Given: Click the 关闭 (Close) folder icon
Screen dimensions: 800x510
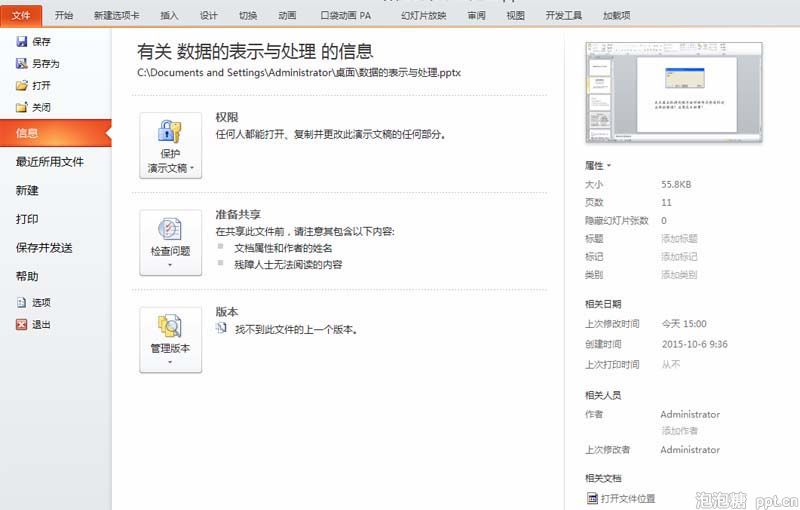Looking at the screenshot, I should pos(21,107).
